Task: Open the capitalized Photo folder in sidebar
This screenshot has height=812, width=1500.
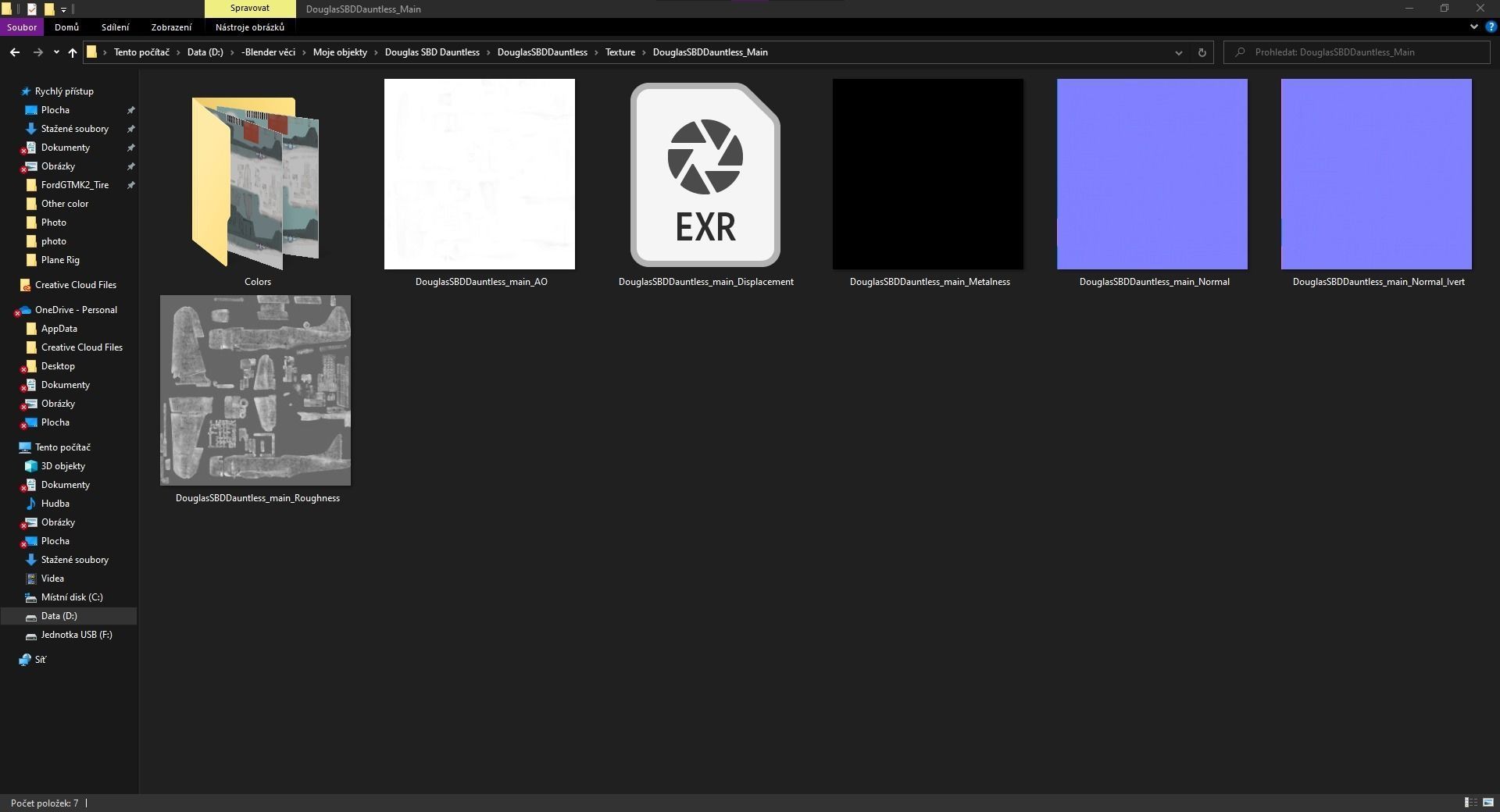Action: coord(53,223)
